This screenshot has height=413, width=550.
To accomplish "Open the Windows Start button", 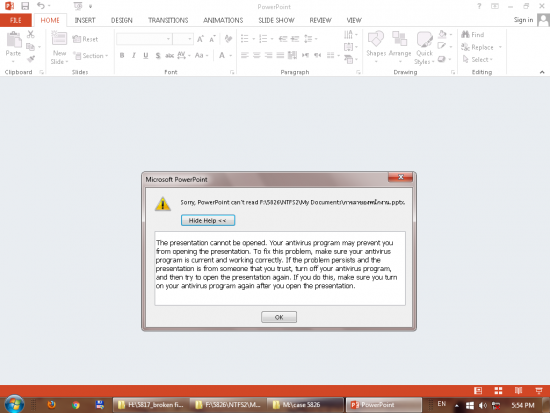I will (x=14, y=404).
